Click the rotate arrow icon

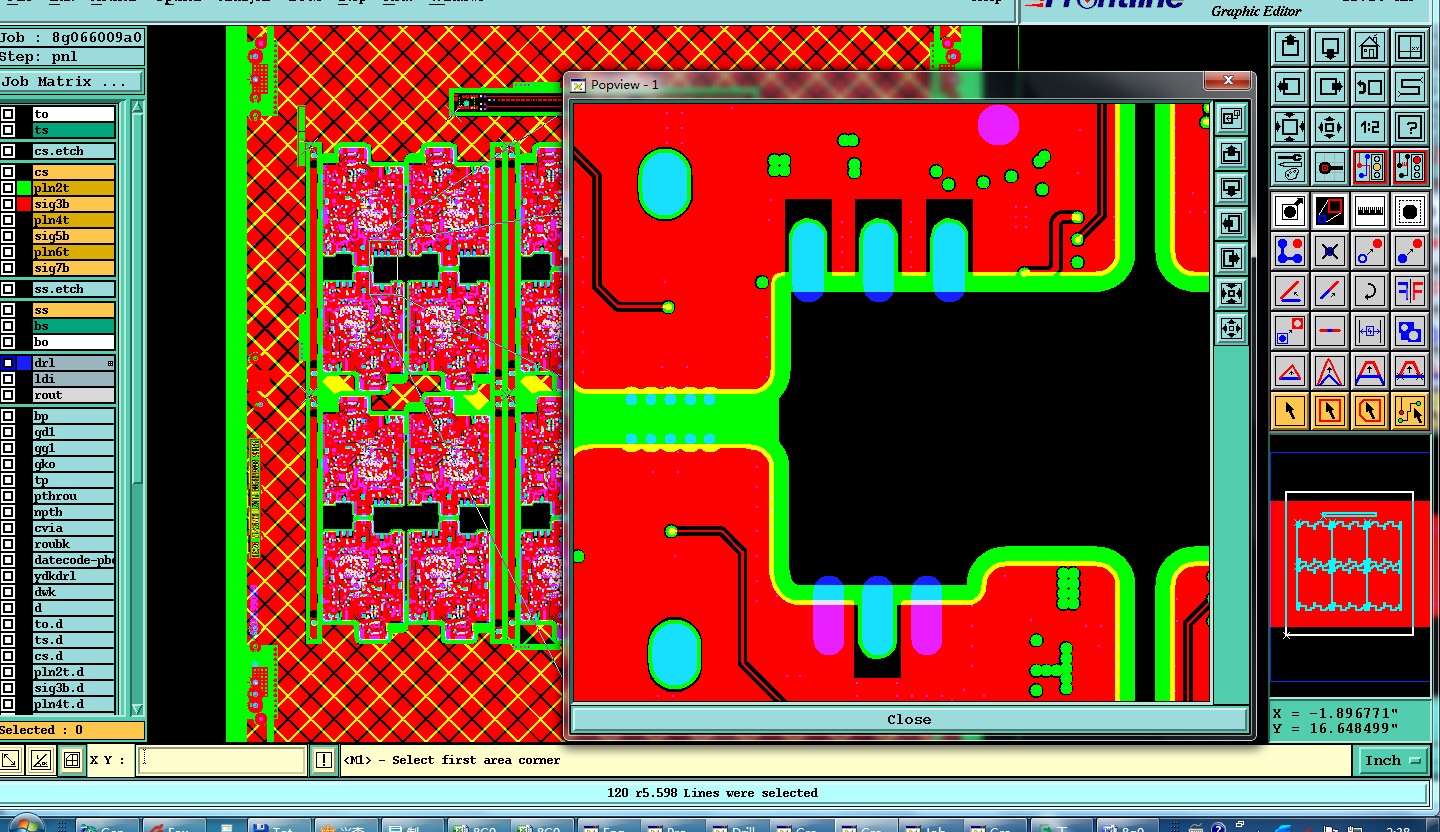point(1370,291)
